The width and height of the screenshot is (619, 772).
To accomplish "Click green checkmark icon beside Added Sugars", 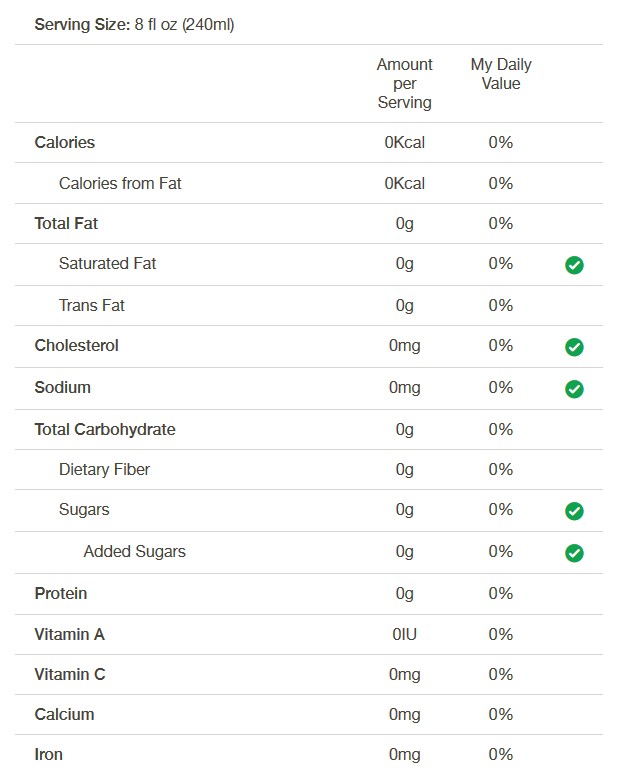I will pyautogui.click(x=574, y=553).
